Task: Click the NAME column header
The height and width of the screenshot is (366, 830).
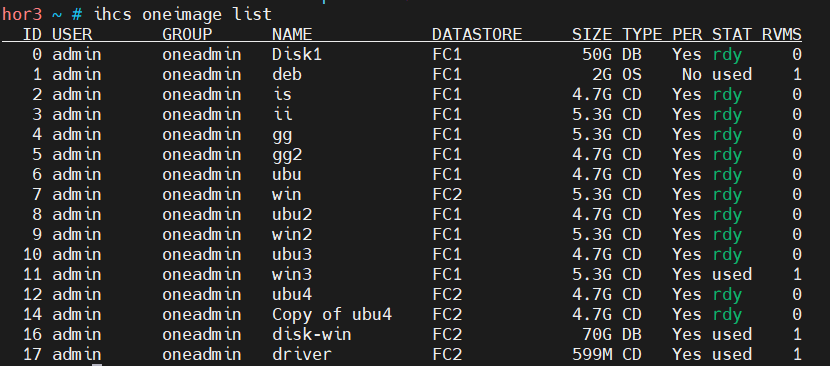Action: pos(292,34)
